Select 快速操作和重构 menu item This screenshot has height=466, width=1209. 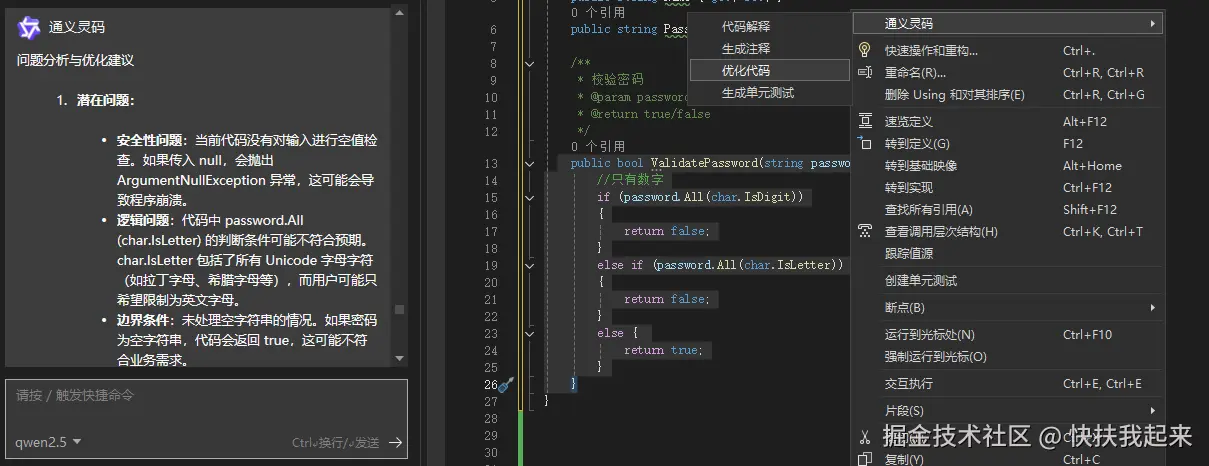coord(1008,50)
